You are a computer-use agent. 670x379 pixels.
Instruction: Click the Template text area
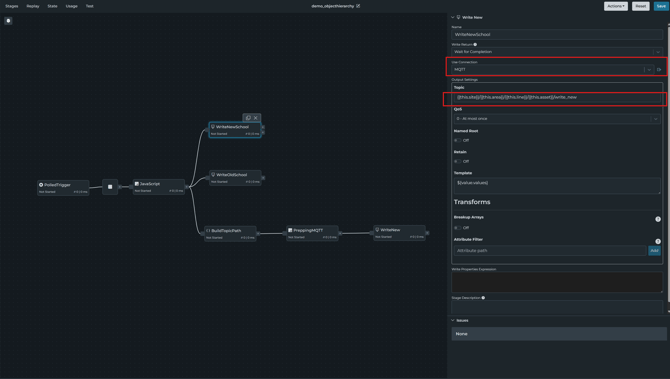tap(557, 186)
